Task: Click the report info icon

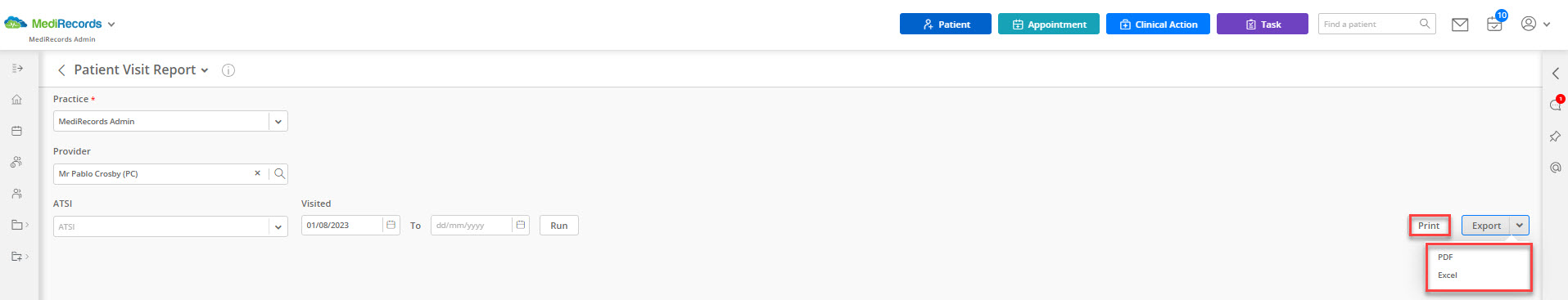Action: click(x=228, y=70)
